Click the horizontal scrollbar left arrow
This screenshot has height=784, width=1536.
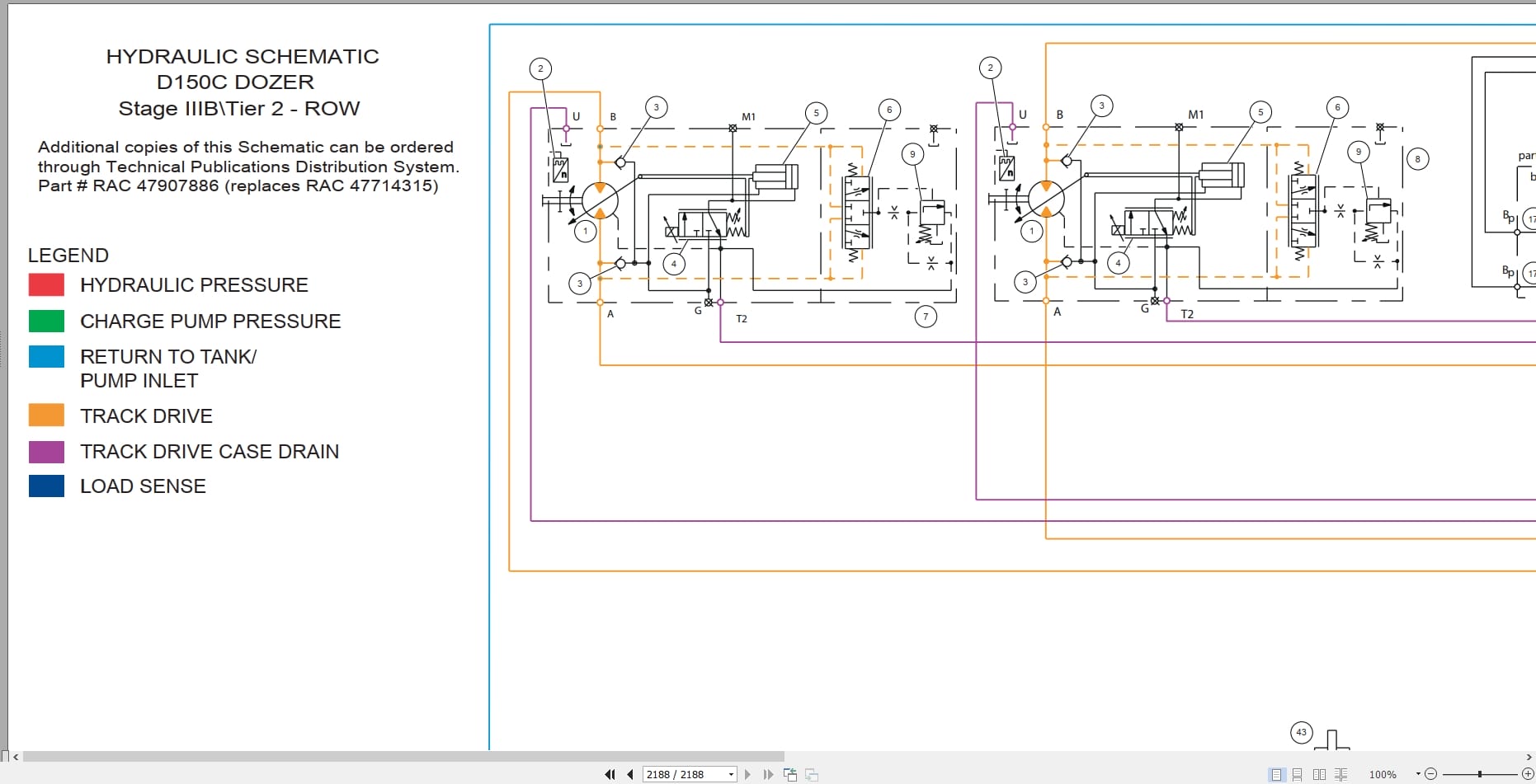(16, 757)
